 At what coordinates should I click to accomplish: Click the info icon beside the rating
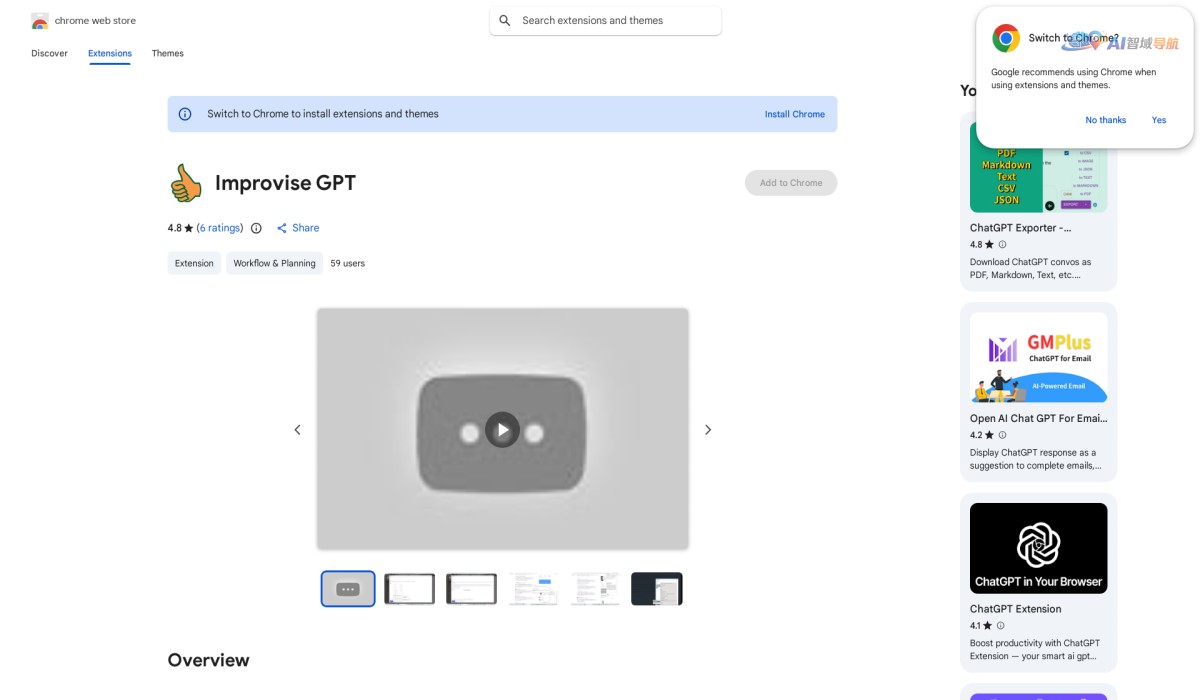[257, 228]
